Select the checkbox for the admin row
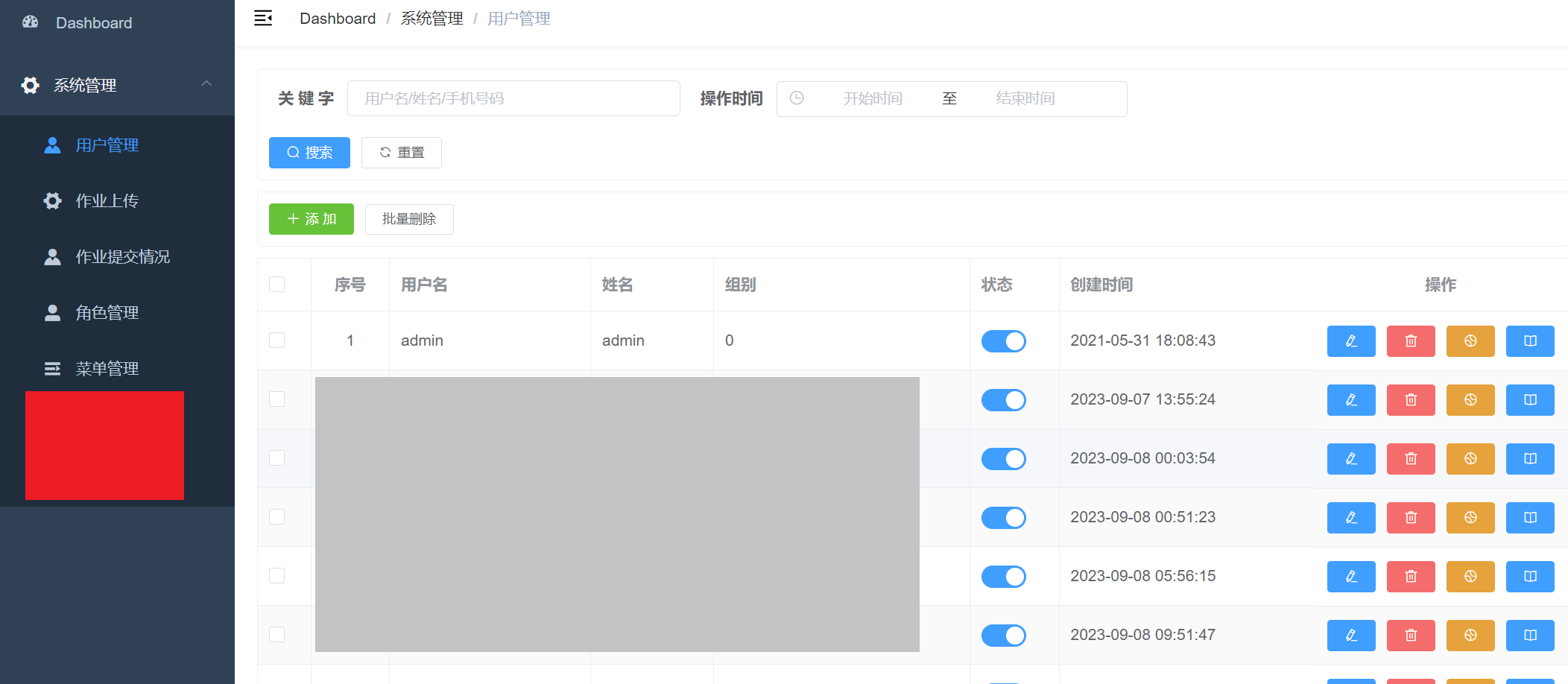Image resolution: width=1568 pixels, height=684 pixels. point(277,341)
